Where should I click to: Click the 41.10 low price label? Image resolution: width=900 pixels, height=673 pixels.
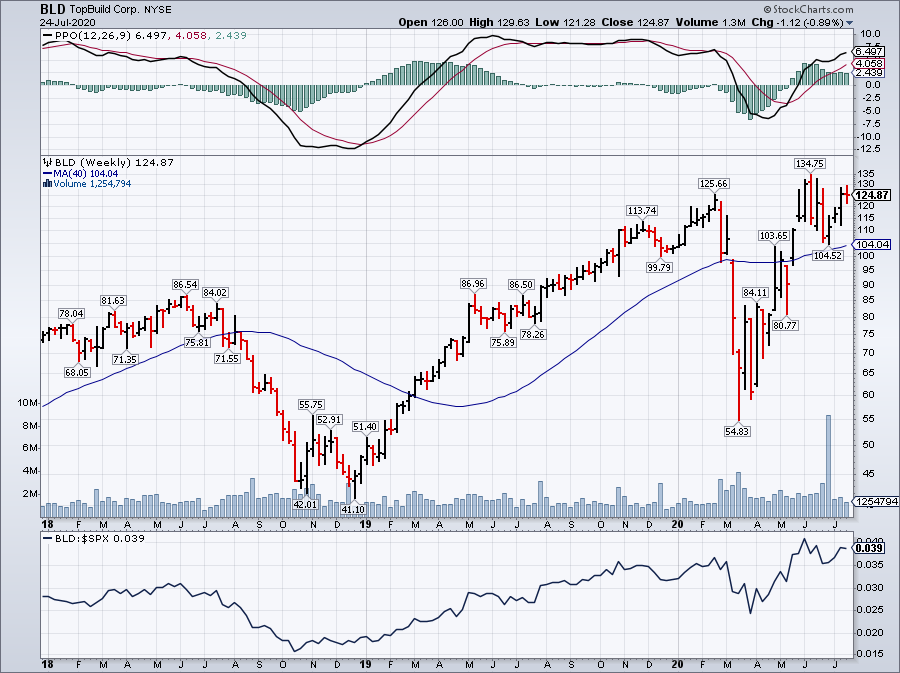click(353, 509)
